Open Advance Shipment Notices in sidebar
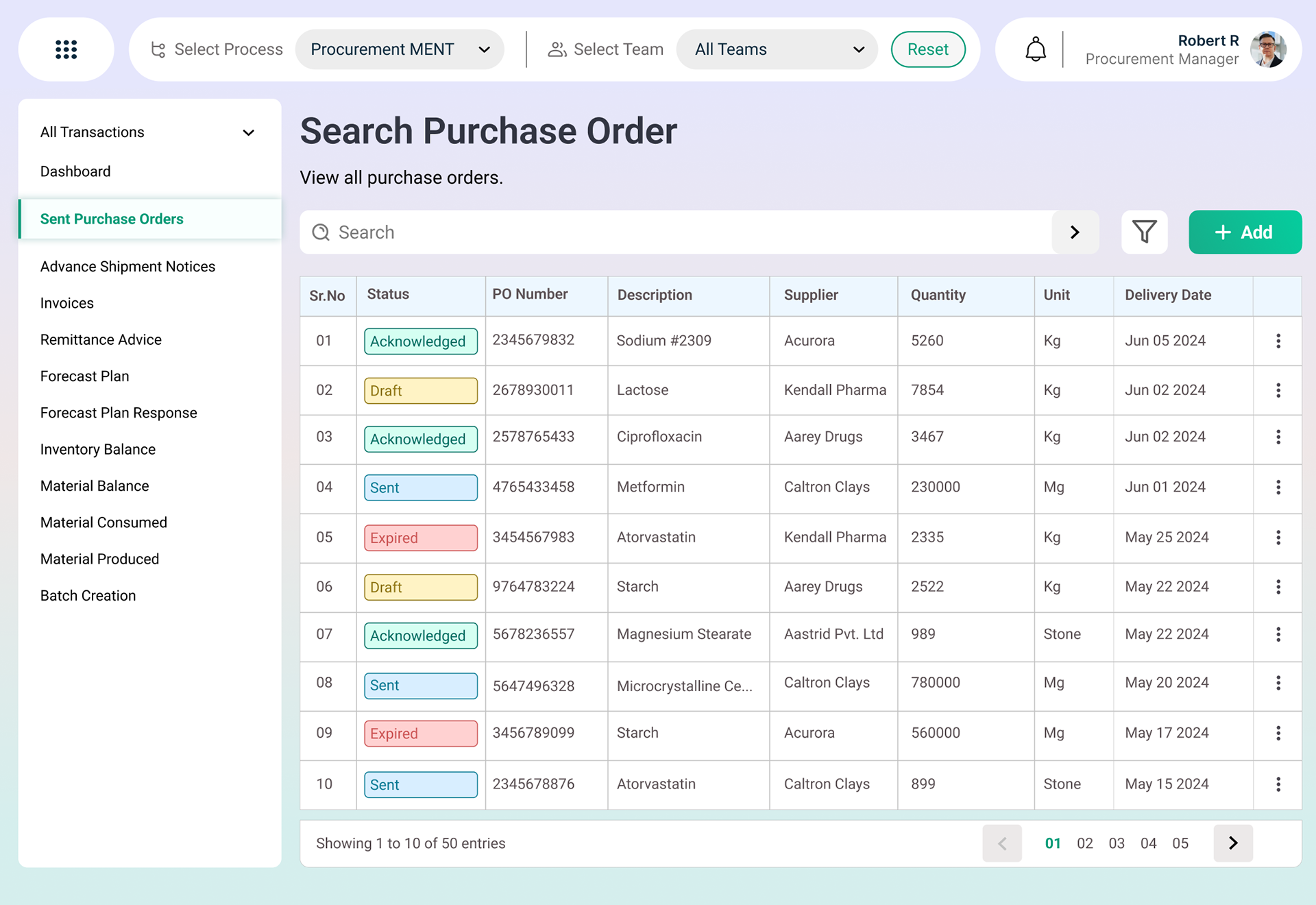Screen dimensions: 1316x905 click(x=127, y=267)
